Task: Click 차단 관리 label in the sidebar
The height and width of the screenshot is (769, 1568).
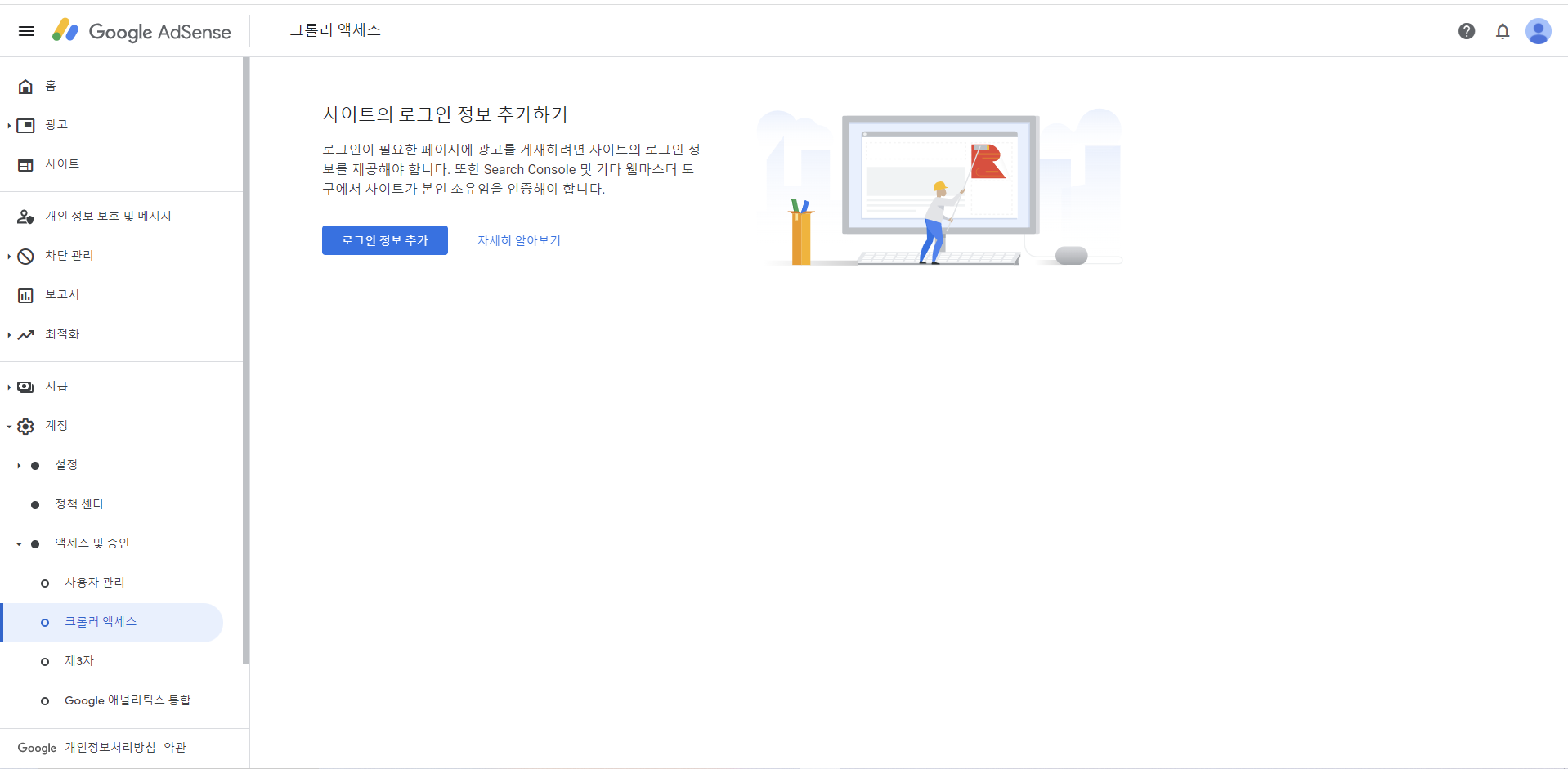Action: pyautogui.click(x=69, y=256)
